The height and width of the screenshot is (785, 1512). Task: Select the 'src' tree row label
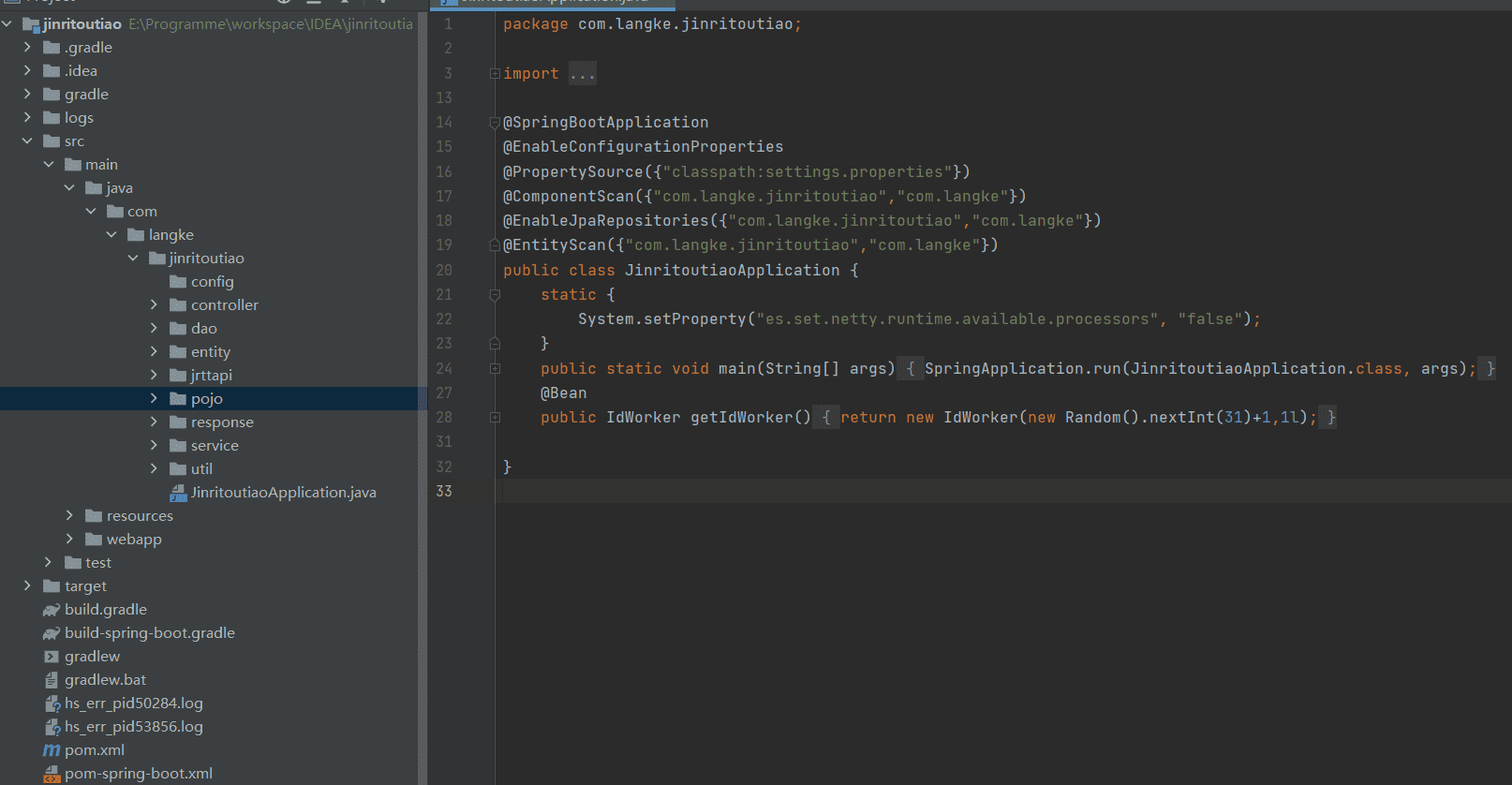(x=75, y=141)
